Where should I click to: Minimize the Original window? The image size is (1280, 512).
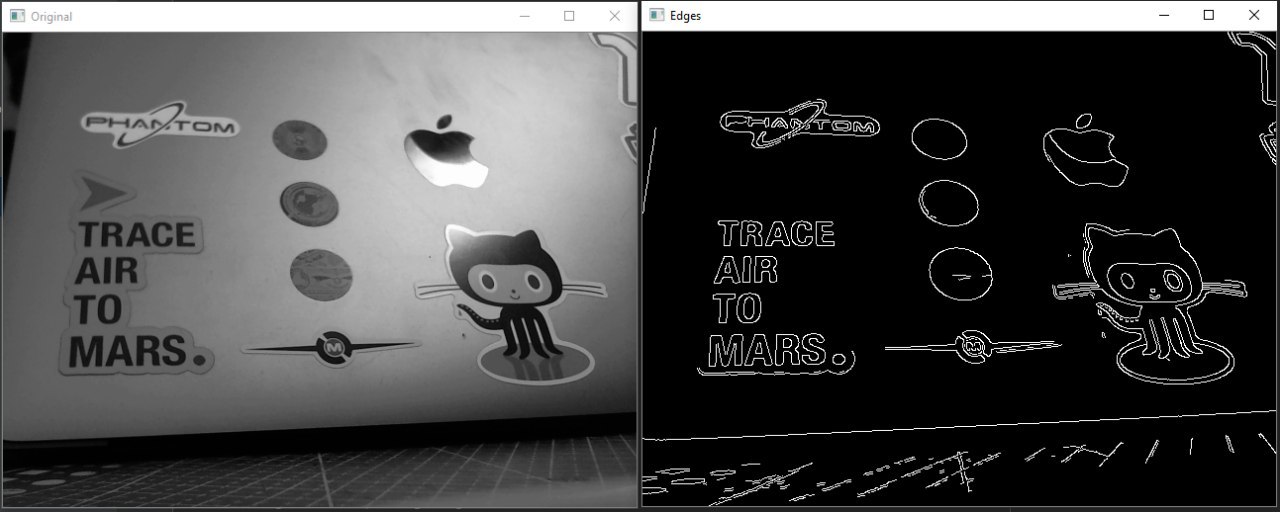point(524,16)
